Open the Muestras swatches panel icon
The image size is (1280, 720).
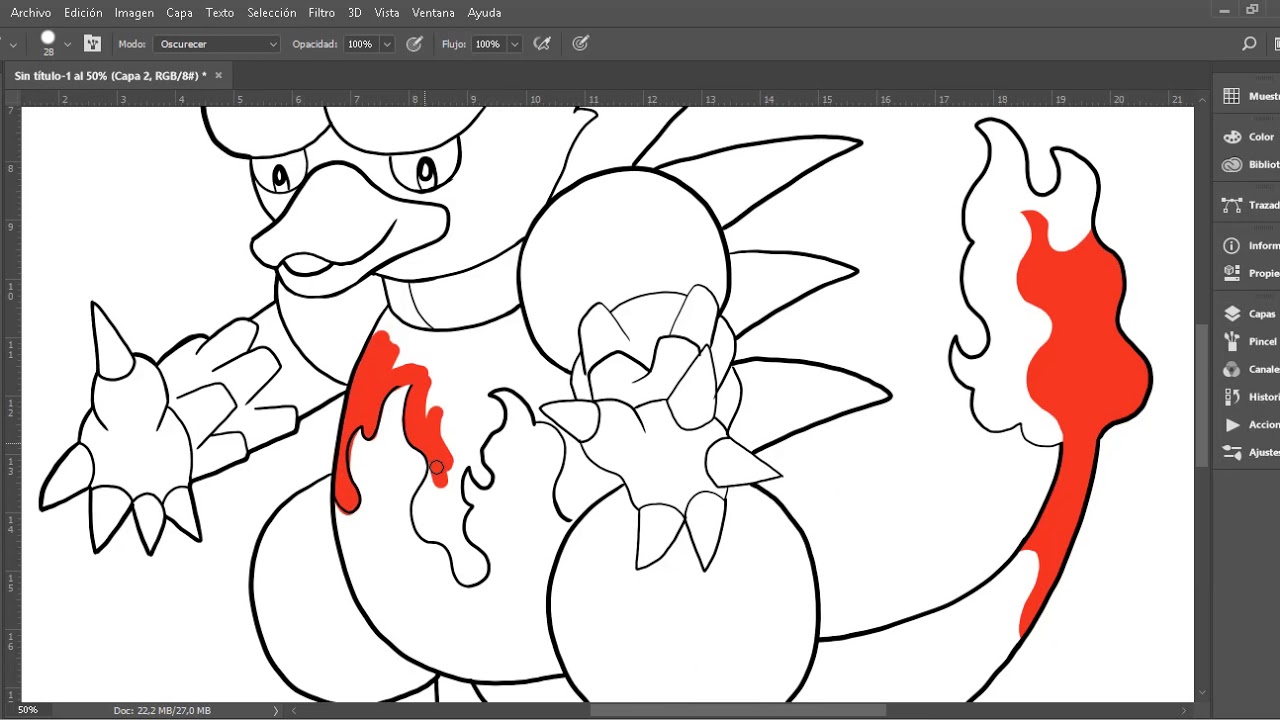pyautogui.click(x=1232, y=96)
